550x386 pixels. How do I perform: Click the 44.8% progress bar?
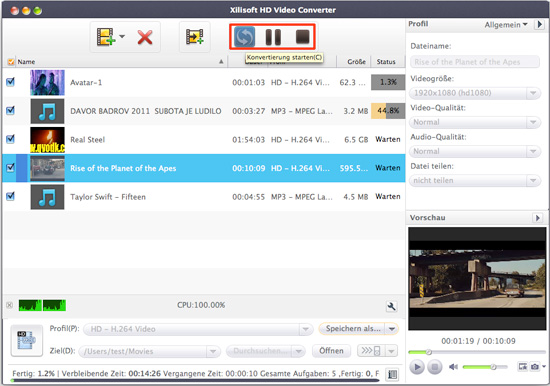click(x=388, y=111)
